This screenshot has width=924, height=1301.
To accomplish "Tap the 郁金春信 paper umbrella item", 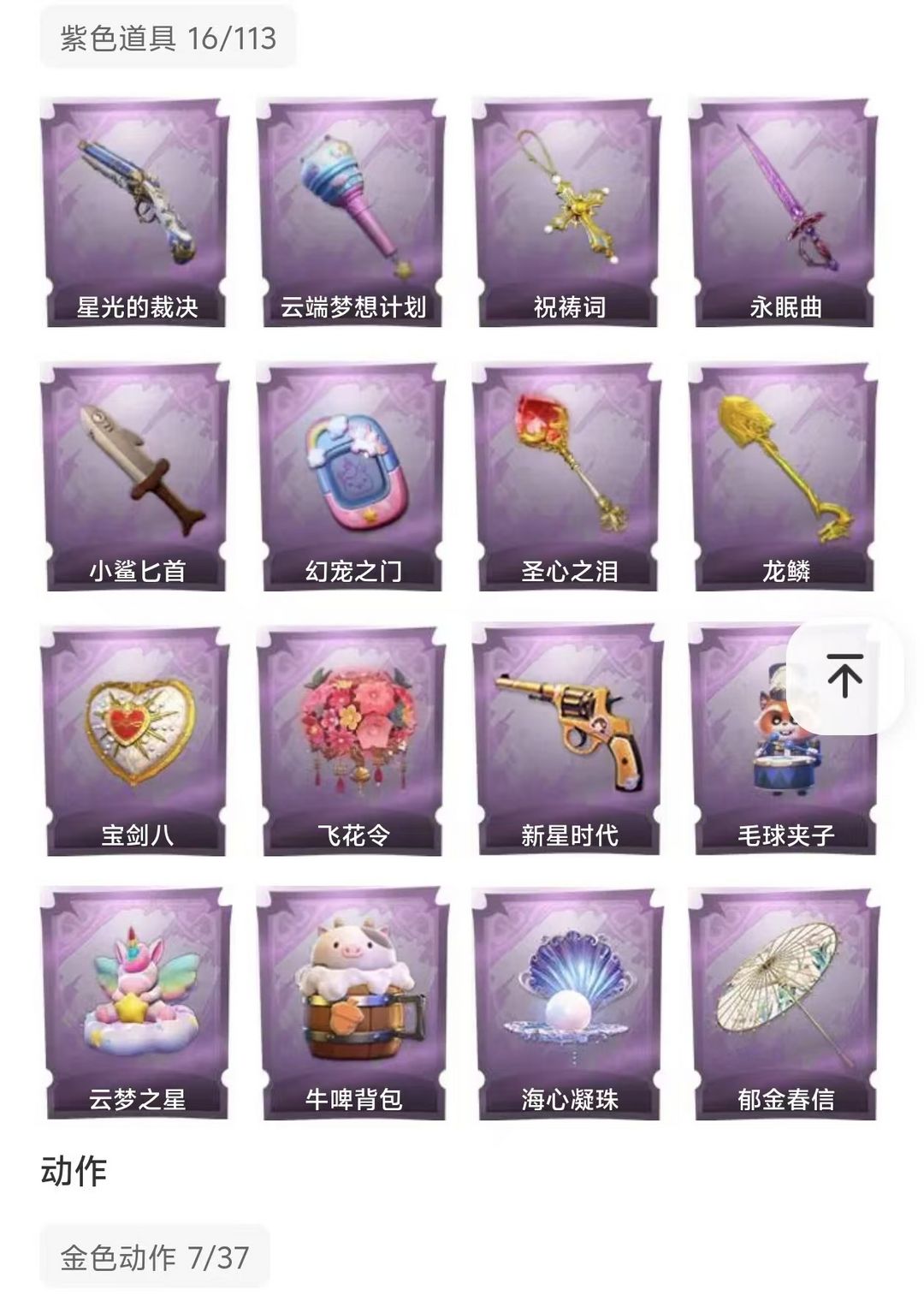I will coord(784,1005).
